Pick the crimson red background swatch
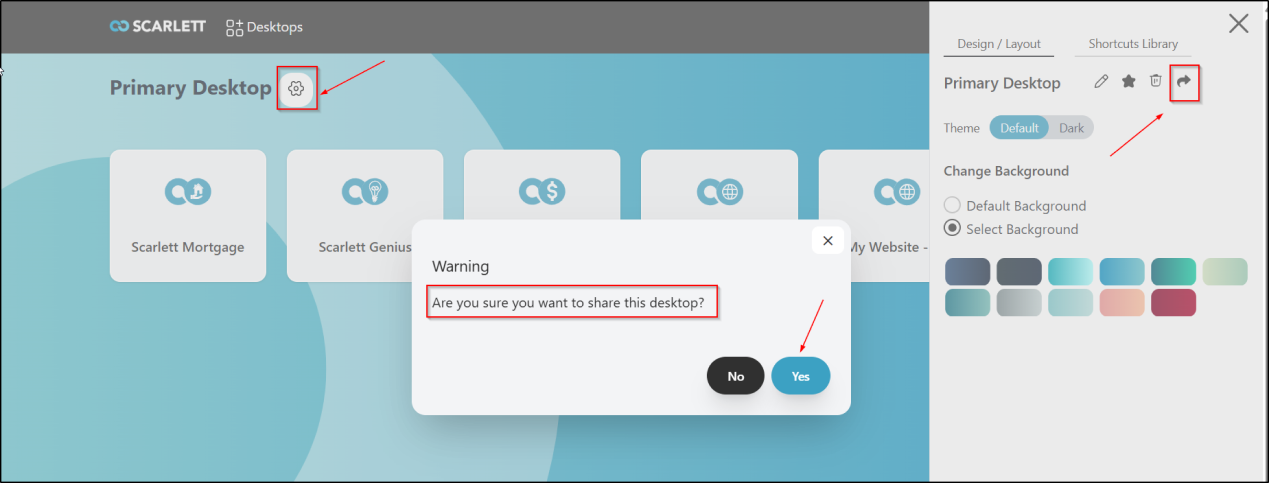 [1174, 302]
